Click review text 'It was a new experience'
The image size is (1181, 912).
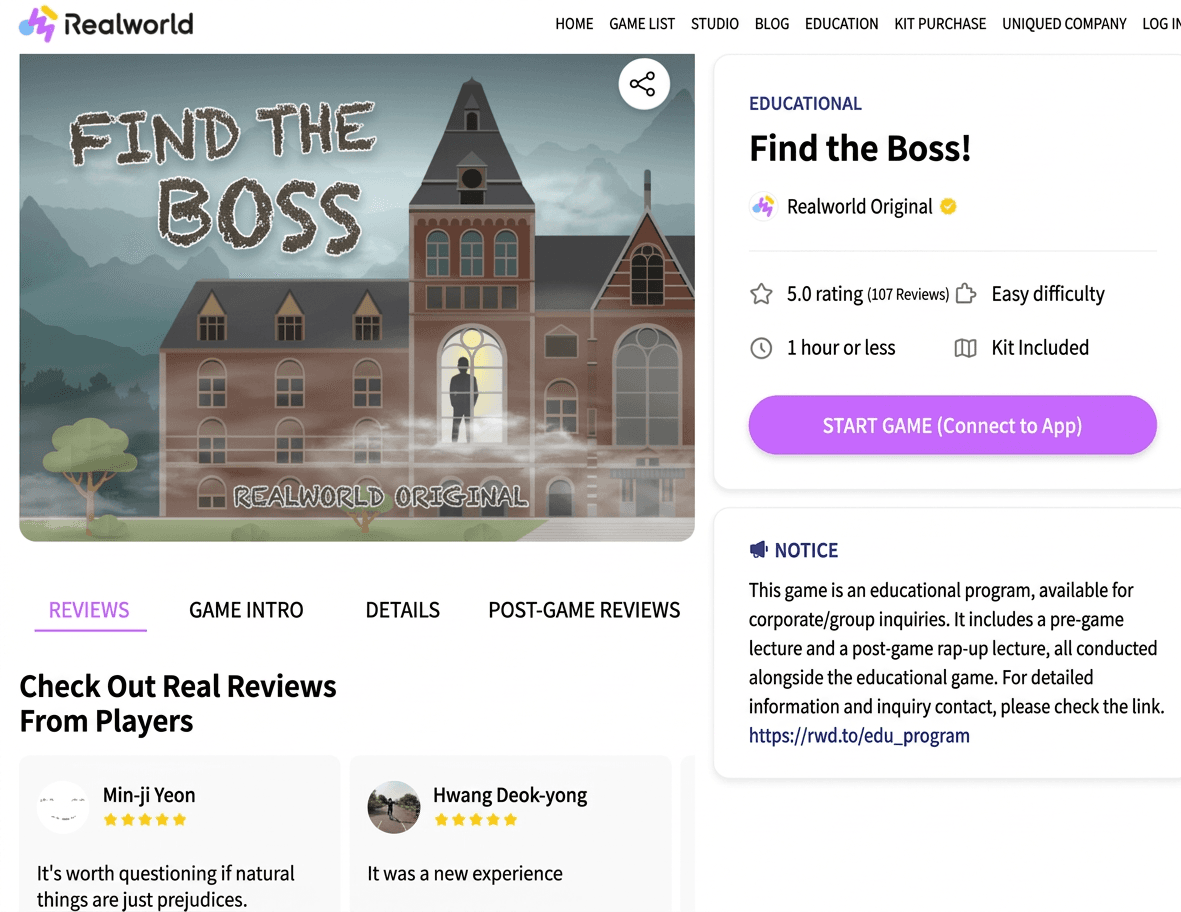point(465,874)
